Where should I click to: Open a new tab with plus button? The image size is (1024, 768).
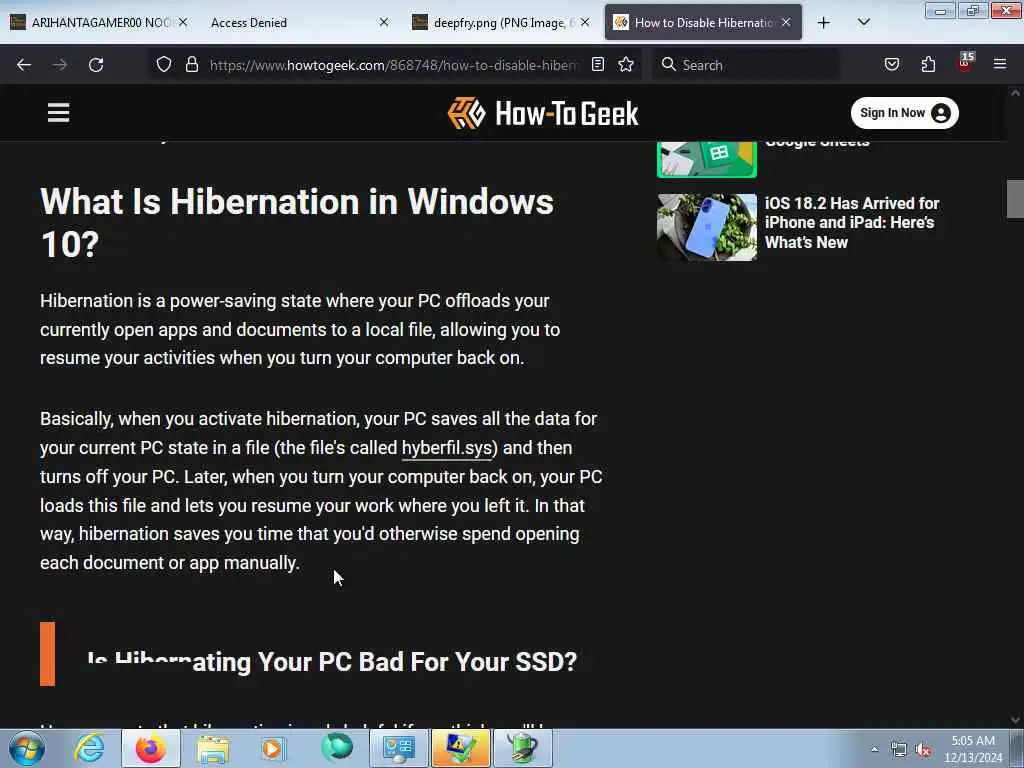pos(824,23)
